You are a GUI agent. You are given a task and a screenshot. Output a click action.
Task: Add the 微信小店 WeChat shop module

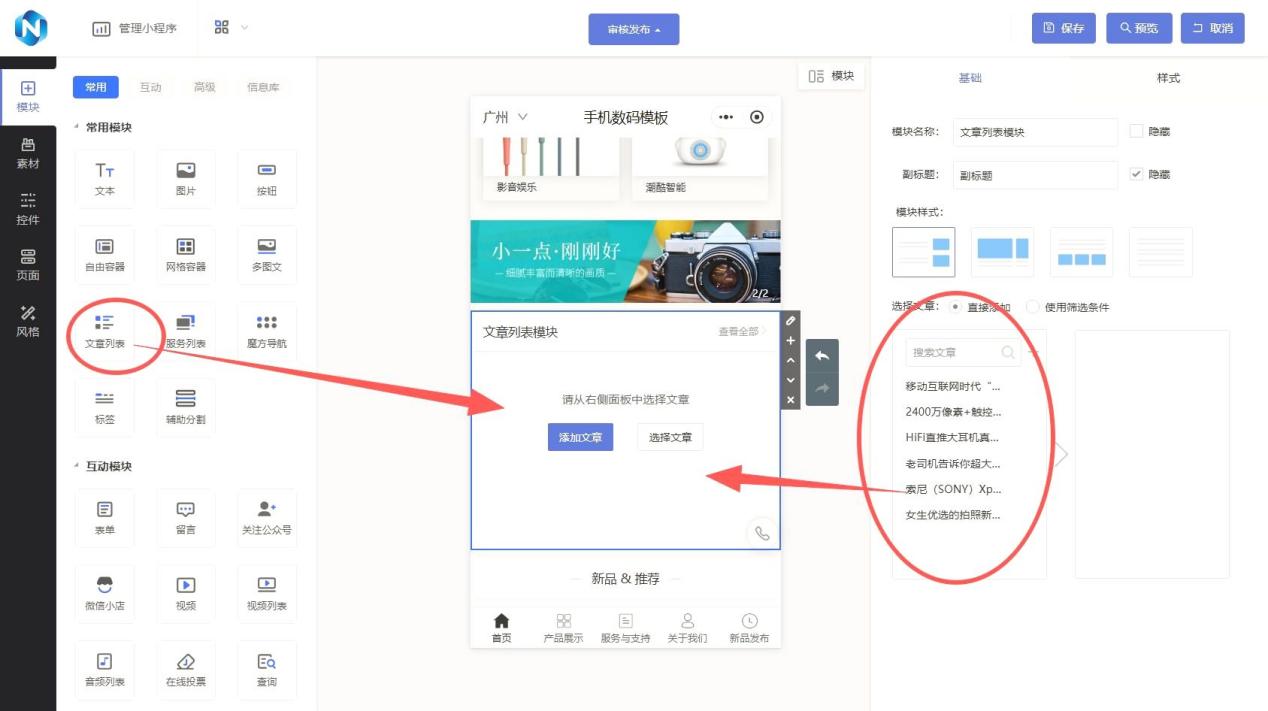tap(105, 594)
